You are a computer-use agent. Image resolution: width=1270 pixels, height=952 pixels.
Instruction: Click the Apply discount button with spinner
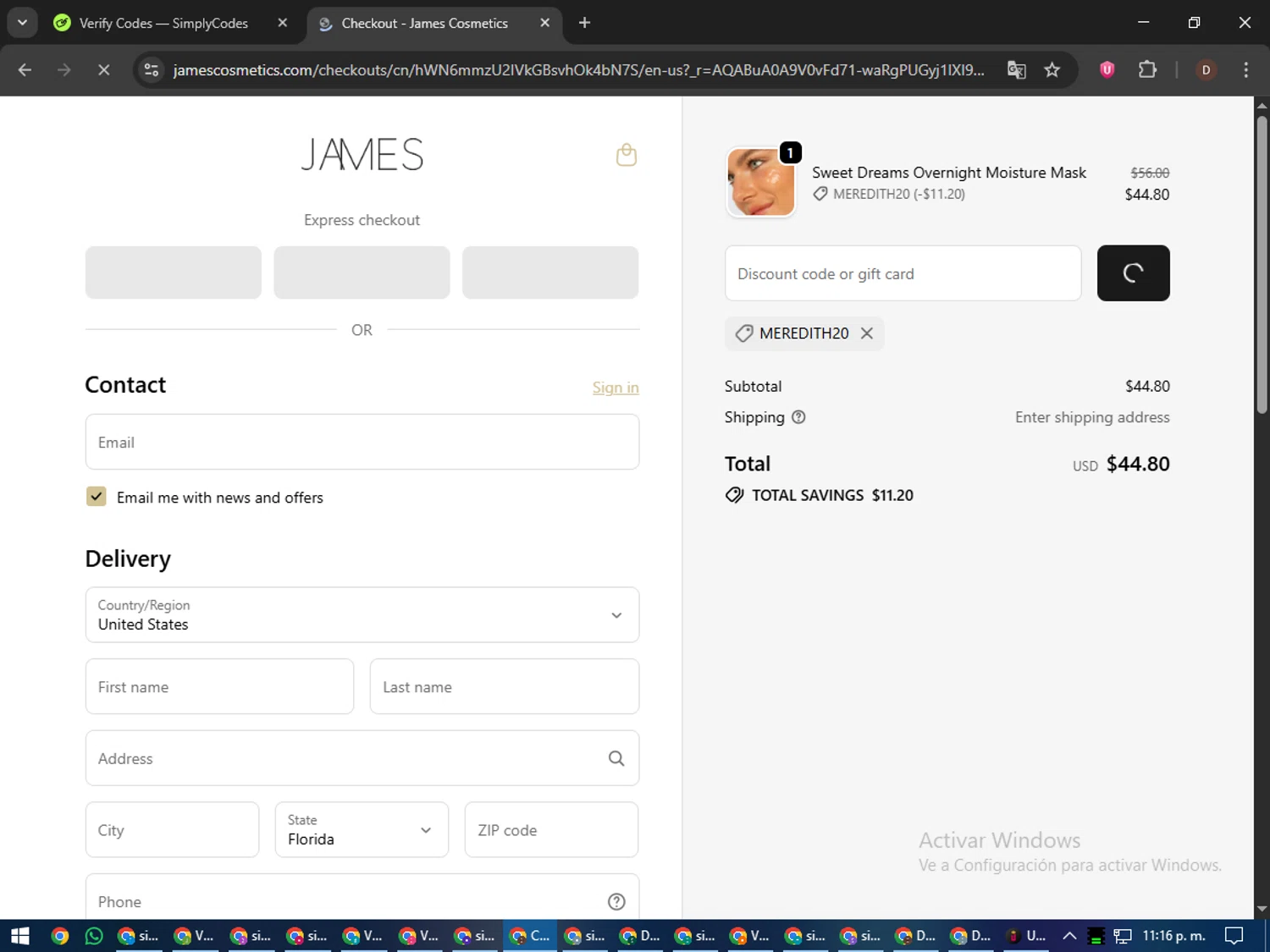point(1134,273)
